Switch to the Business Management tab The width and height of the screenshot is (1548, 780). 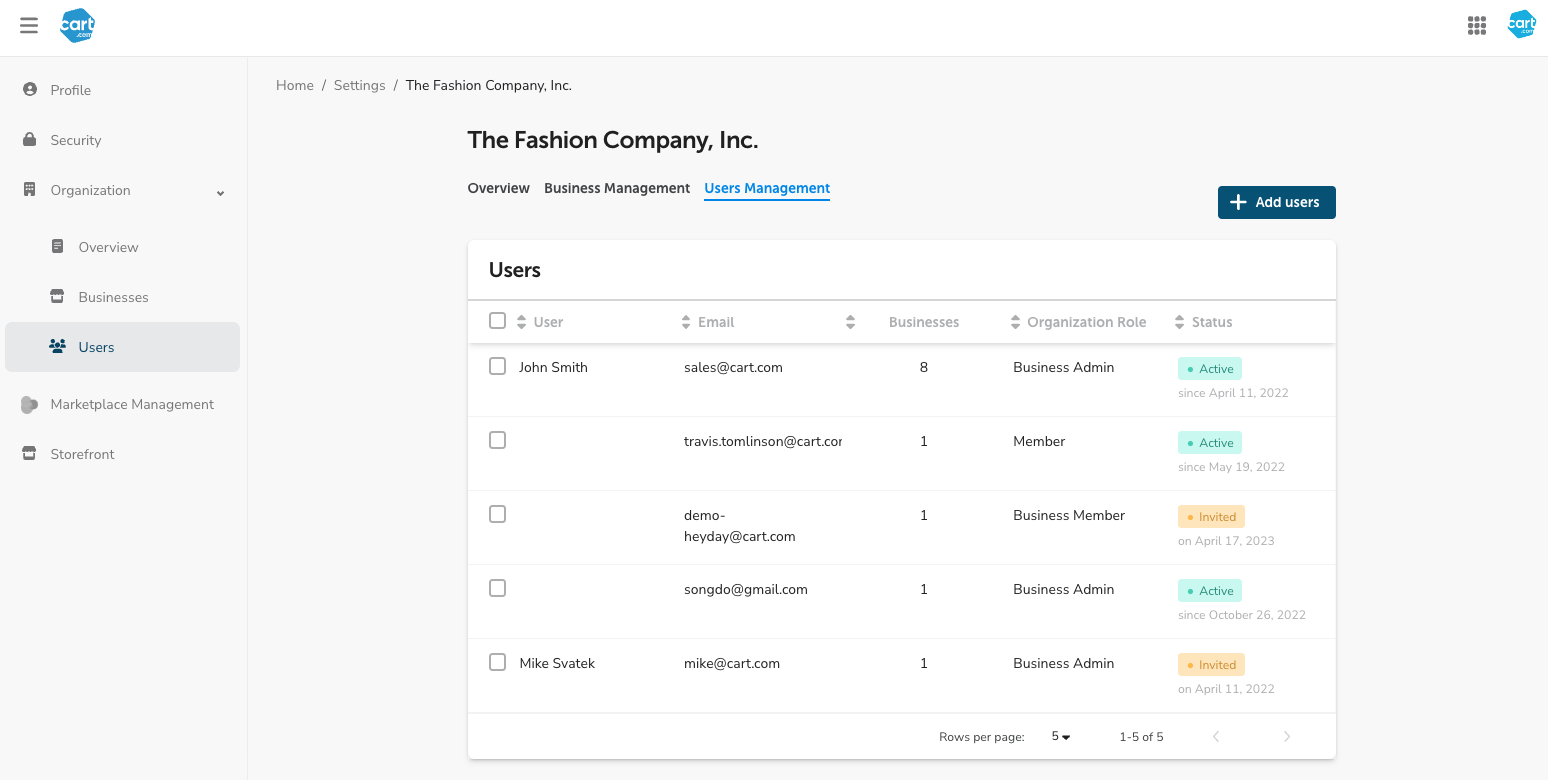[x=617, y=188]
